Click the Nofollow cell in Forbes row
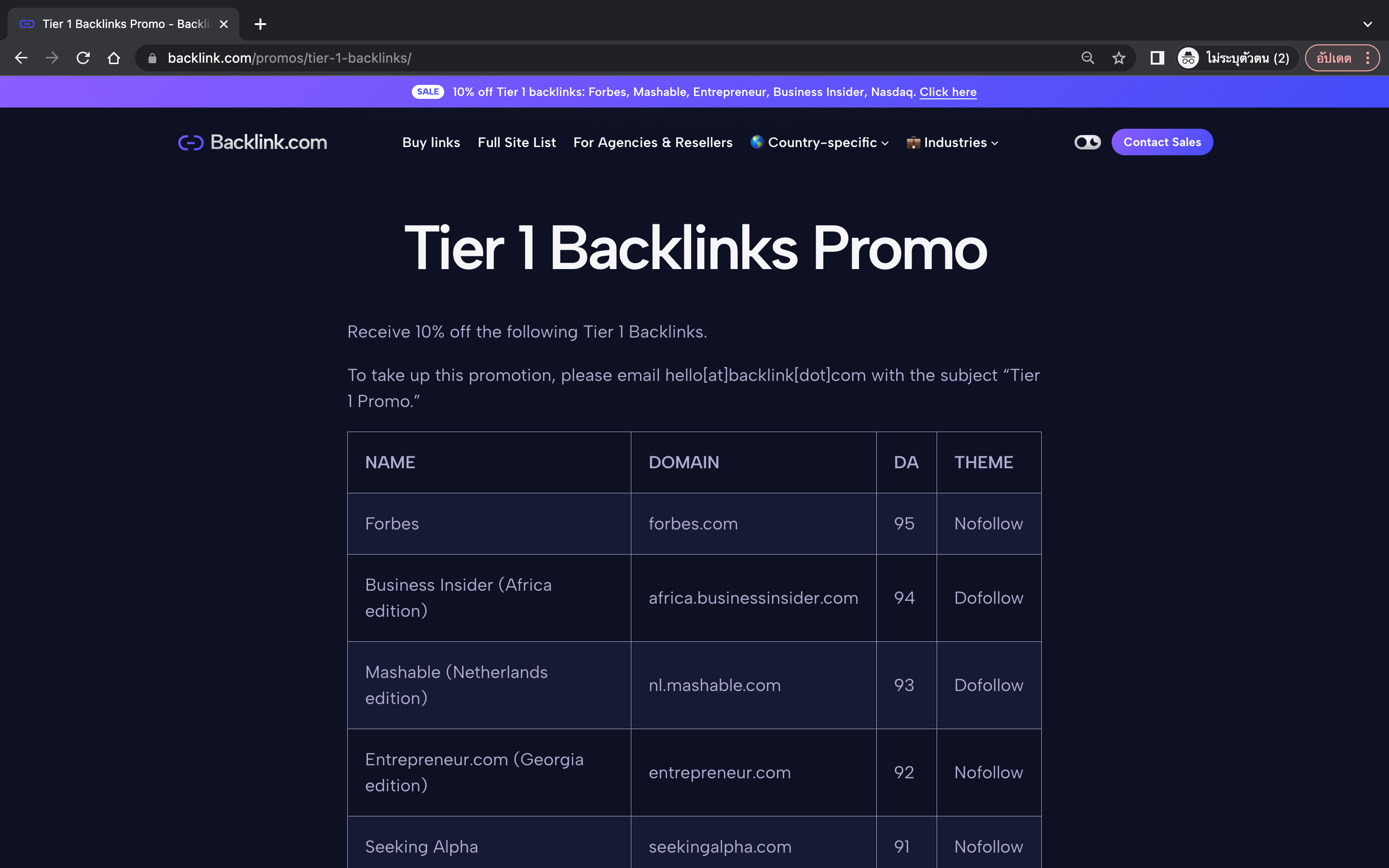Screen dimensions: 1389x868 pos(988,524)
